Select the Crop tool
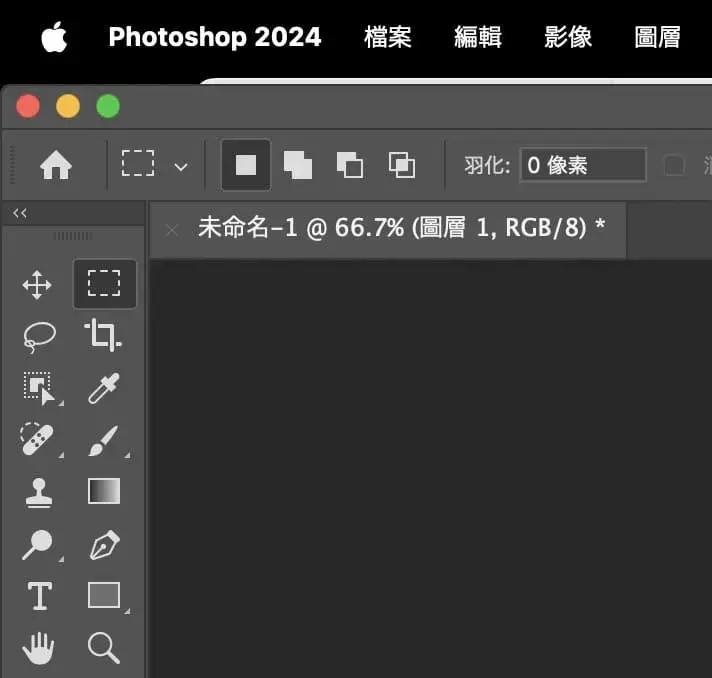The image size is (712, 678). click(103, 335)
